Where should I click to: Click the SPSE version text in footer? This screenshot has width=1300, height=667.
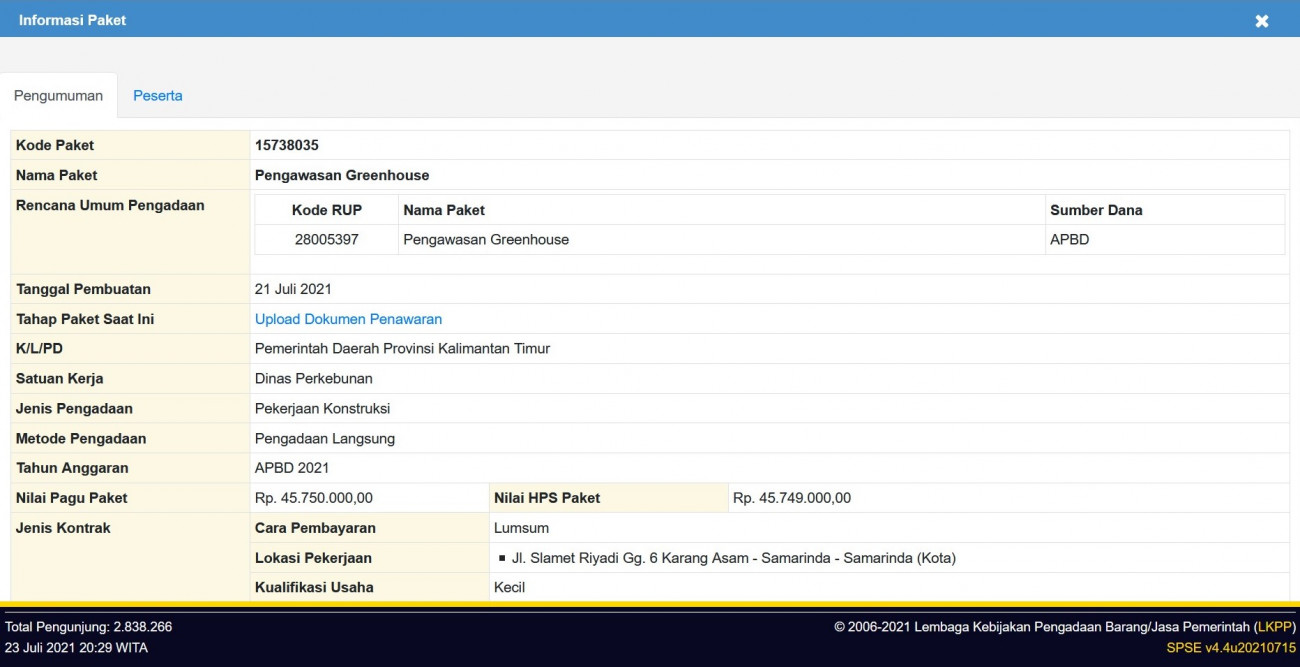1230,648
